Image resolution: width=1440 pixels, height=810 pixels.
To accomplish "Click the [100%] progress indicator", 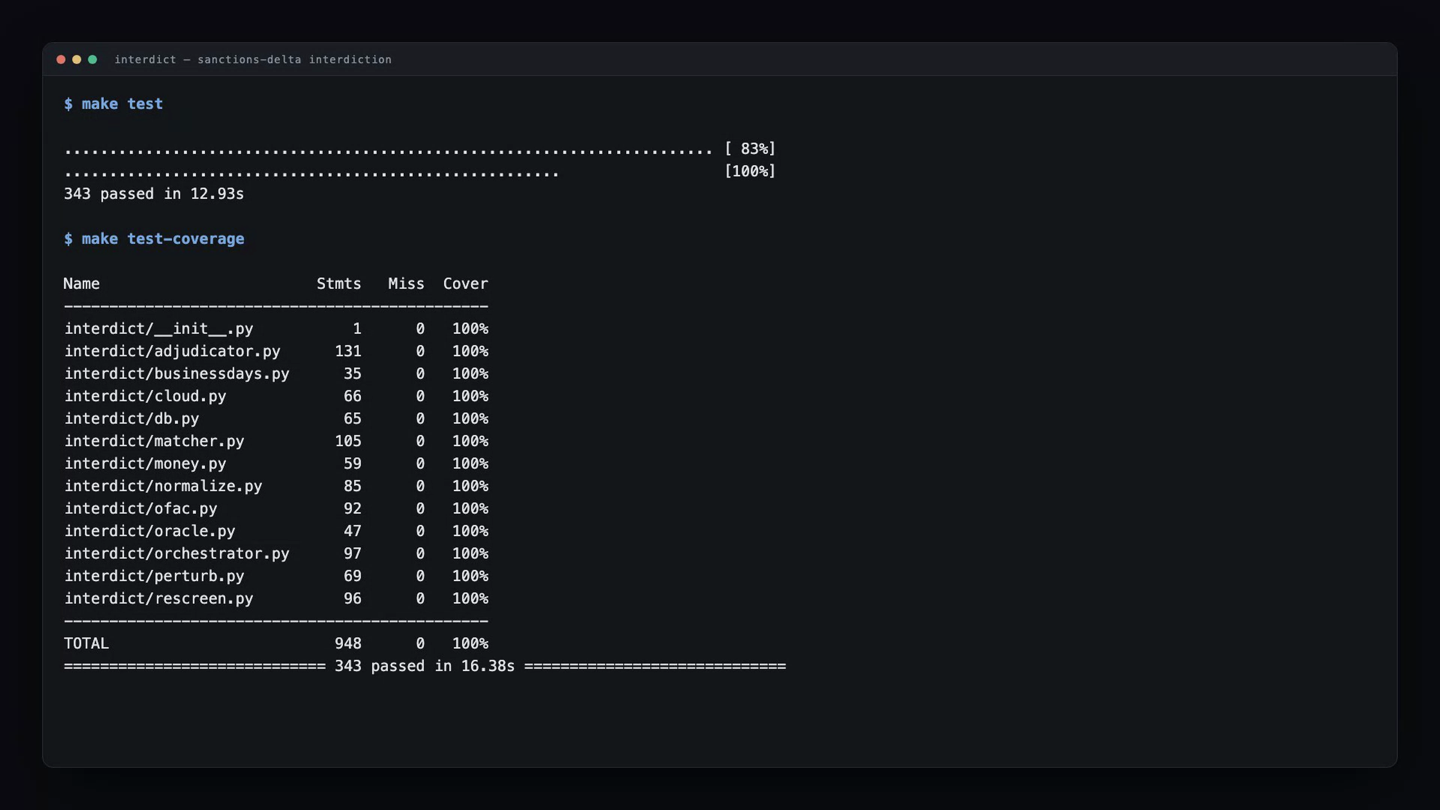I will coord(750,171).
